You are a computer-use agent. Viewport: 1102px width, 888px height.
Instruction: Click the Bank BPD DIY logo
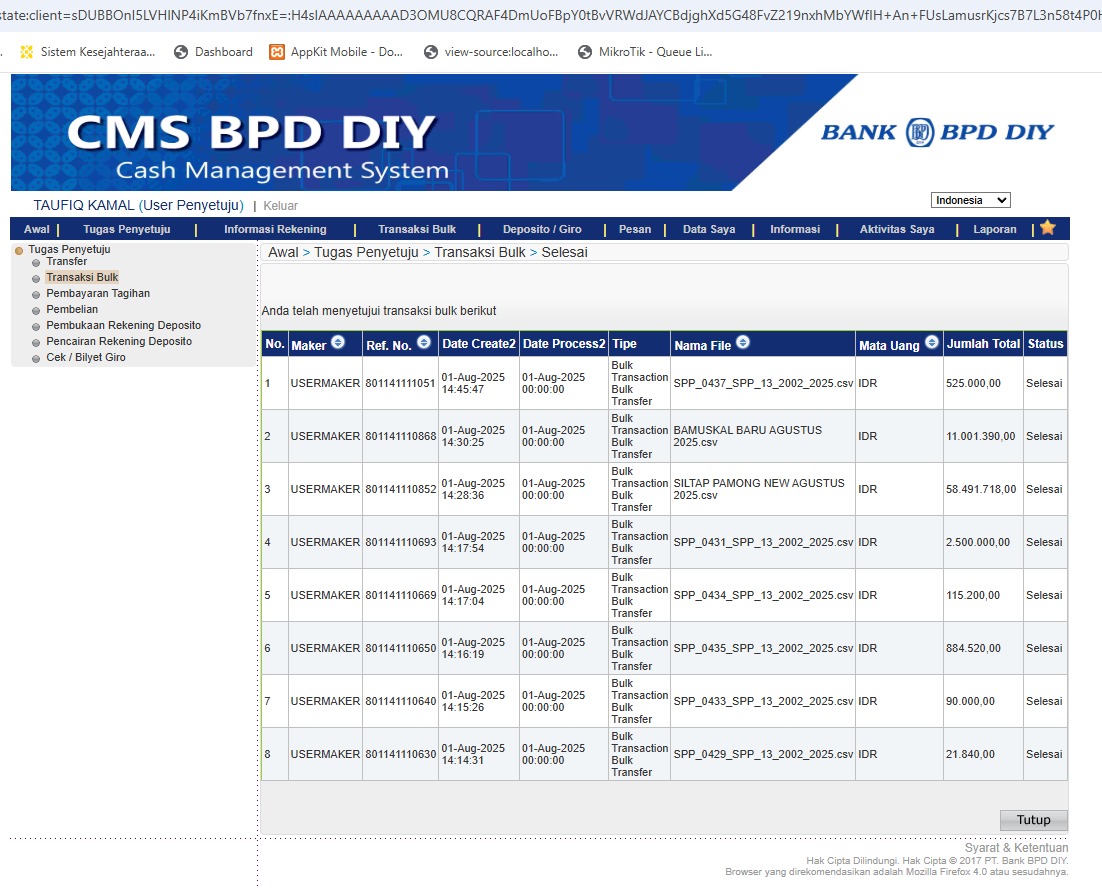click(x=938, y=132)
